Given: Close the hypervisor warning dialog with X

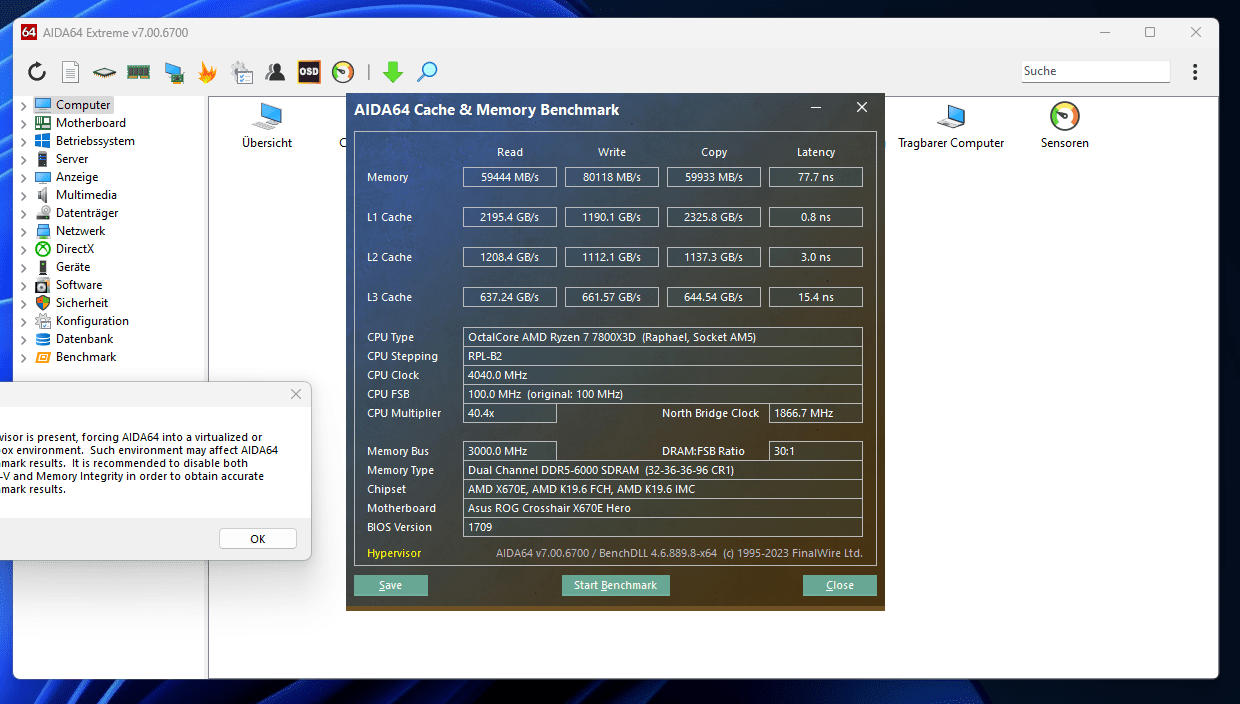Looking at the screenshot, I should click(296, 394).
